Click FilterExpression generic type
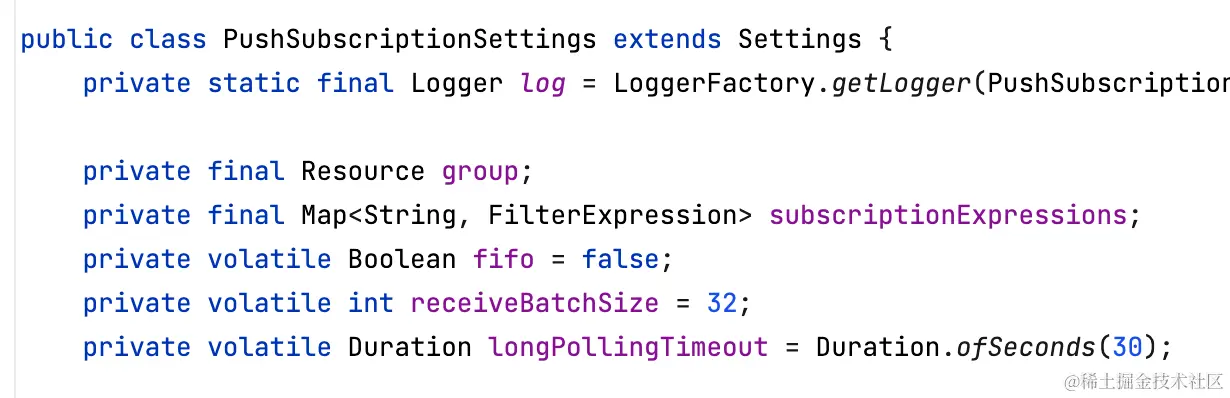Viewport: 1230px width, 398px height. coord(629,215)
